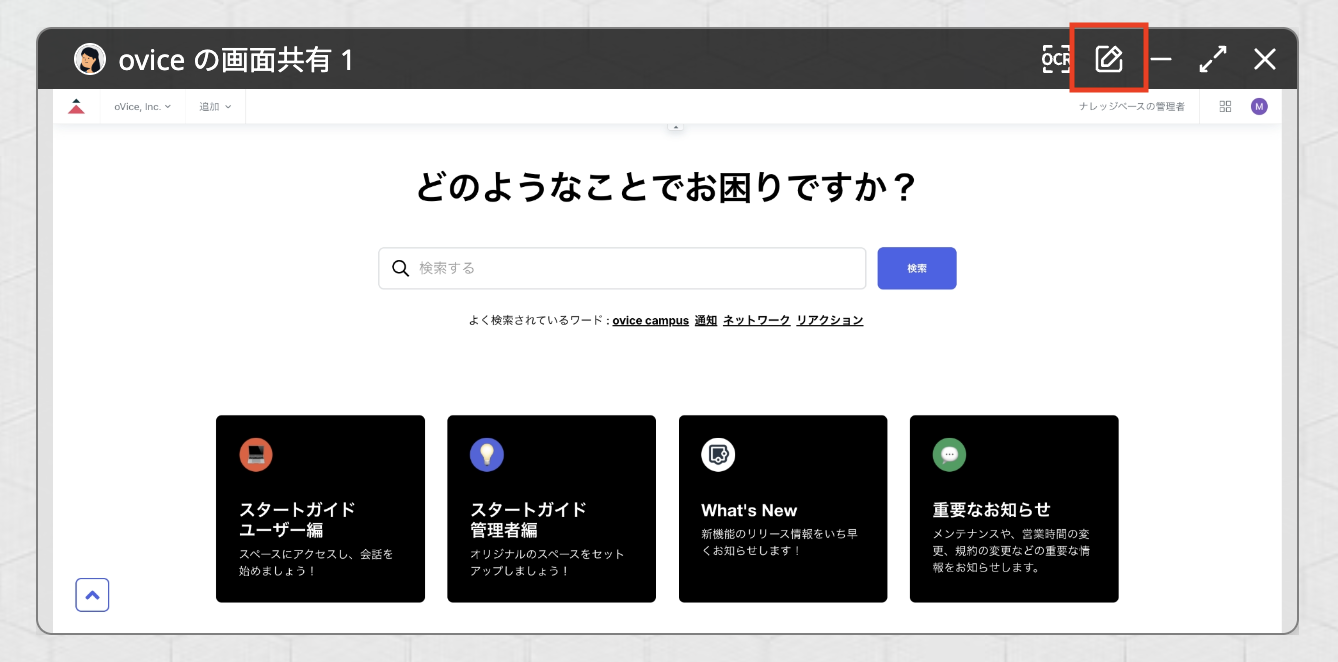Image resolution: width=1338 pixels, height=662 pixels.
Task: Activate the OCR capture icon in the title bar
Action: point(1056,58)
